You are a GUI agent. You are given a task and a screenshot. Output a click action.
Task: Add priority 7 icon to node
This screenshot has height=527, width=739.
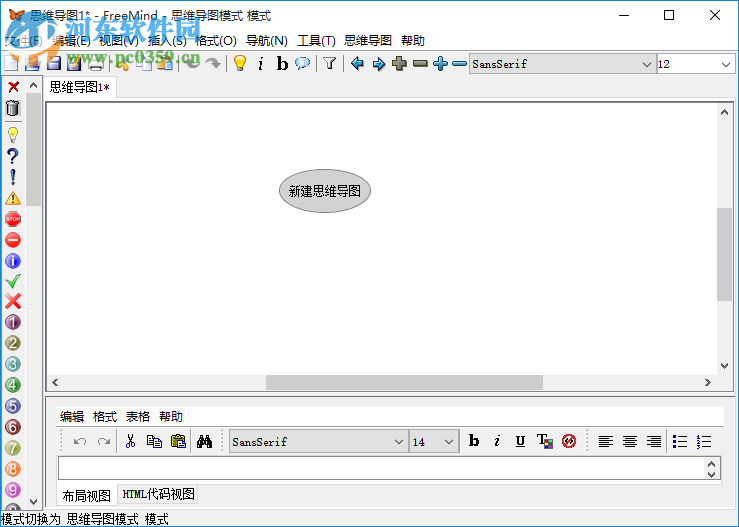[13, 448]
